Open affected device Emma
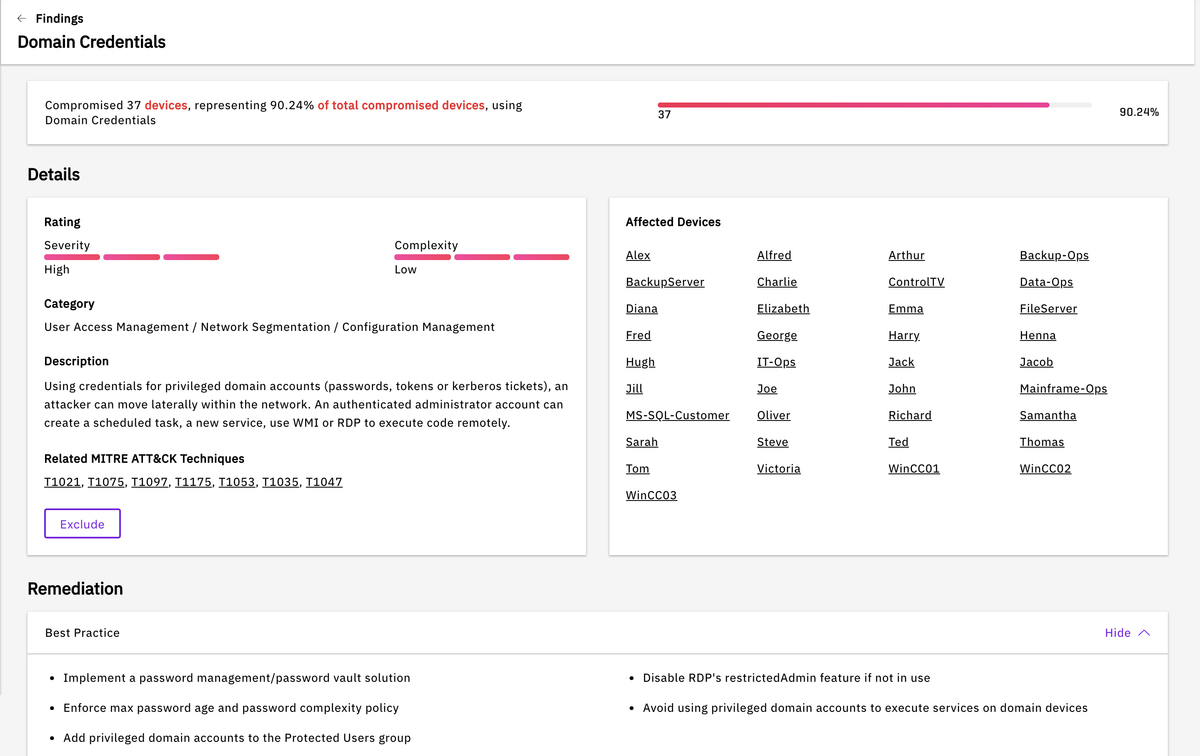The height and width of the screenshot is (756, 1200). 905,309
